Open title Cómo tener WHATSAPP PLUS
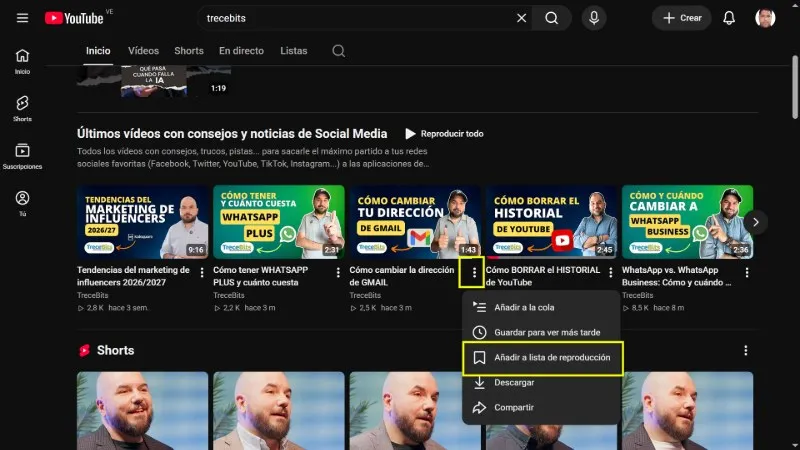800x450 pixels. point(261,276)
